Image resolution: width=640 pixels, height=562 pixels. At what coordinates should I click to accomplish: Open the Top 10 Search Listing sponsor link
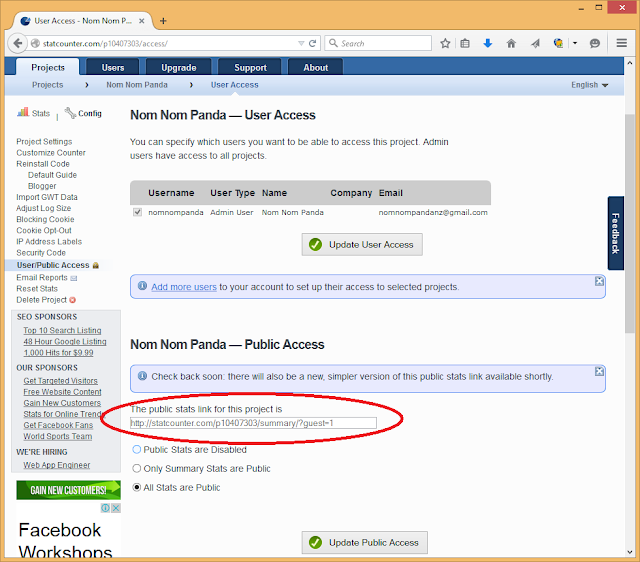pyautogui.click(x=62, y=330)
